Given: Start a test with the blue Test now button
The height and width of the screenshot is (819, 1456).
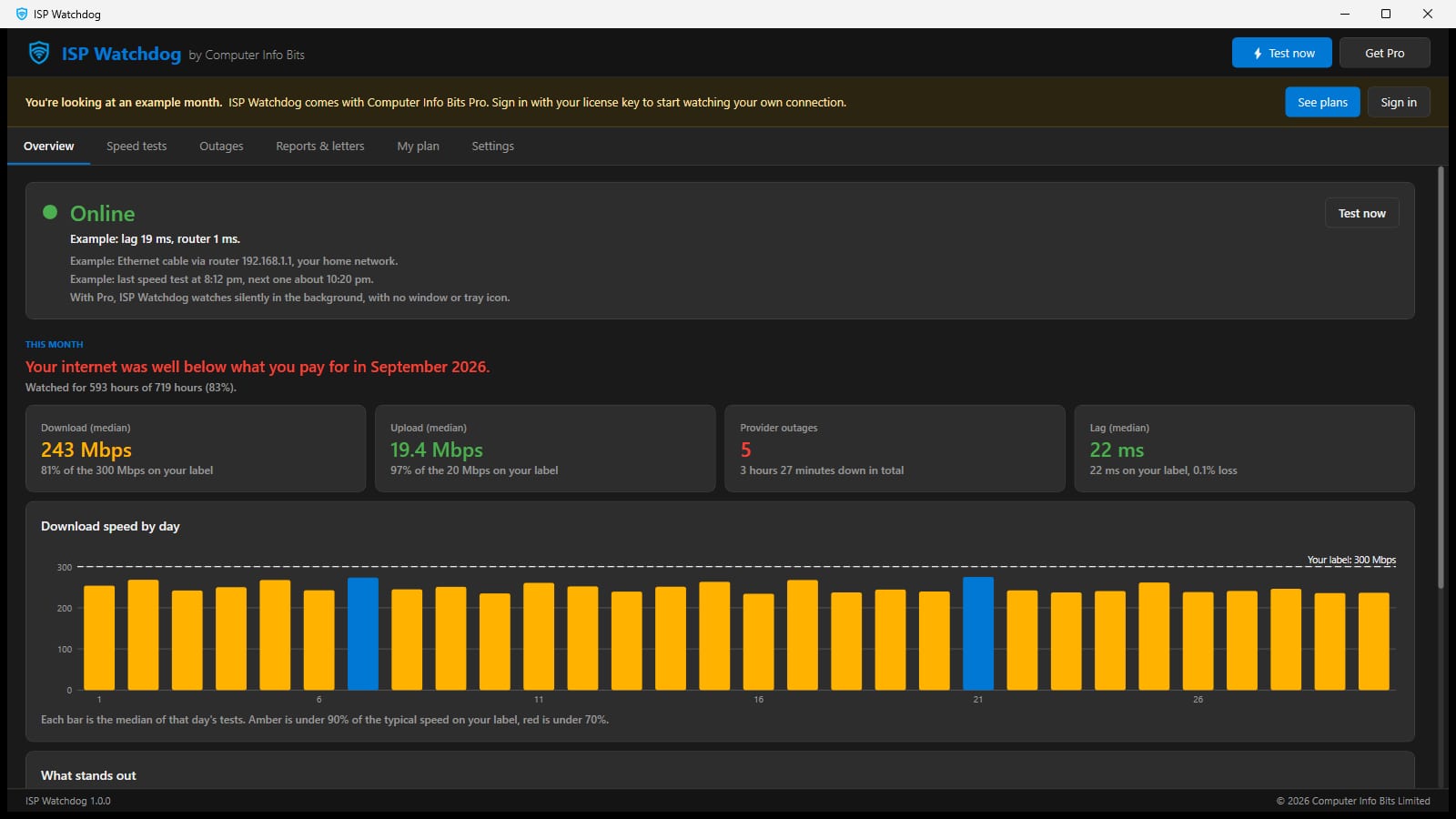Looking at the screenshot, I should click(1282, 53).
